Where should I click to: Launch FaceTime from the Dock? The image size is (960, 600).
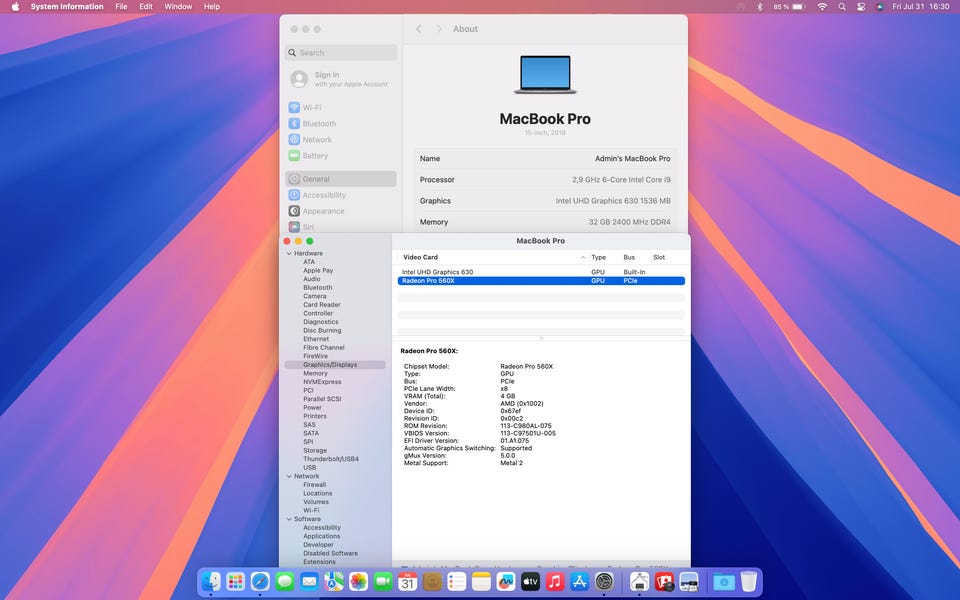point(383,581)
